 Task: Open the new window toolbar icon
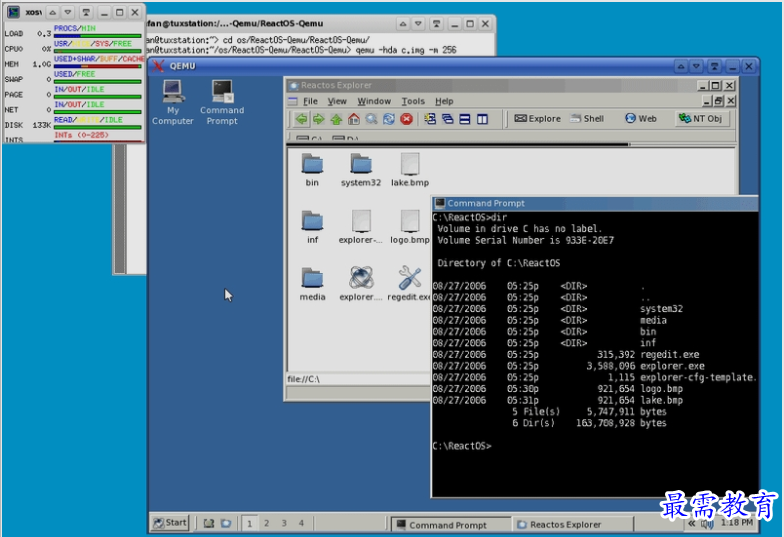click(430, 119)
